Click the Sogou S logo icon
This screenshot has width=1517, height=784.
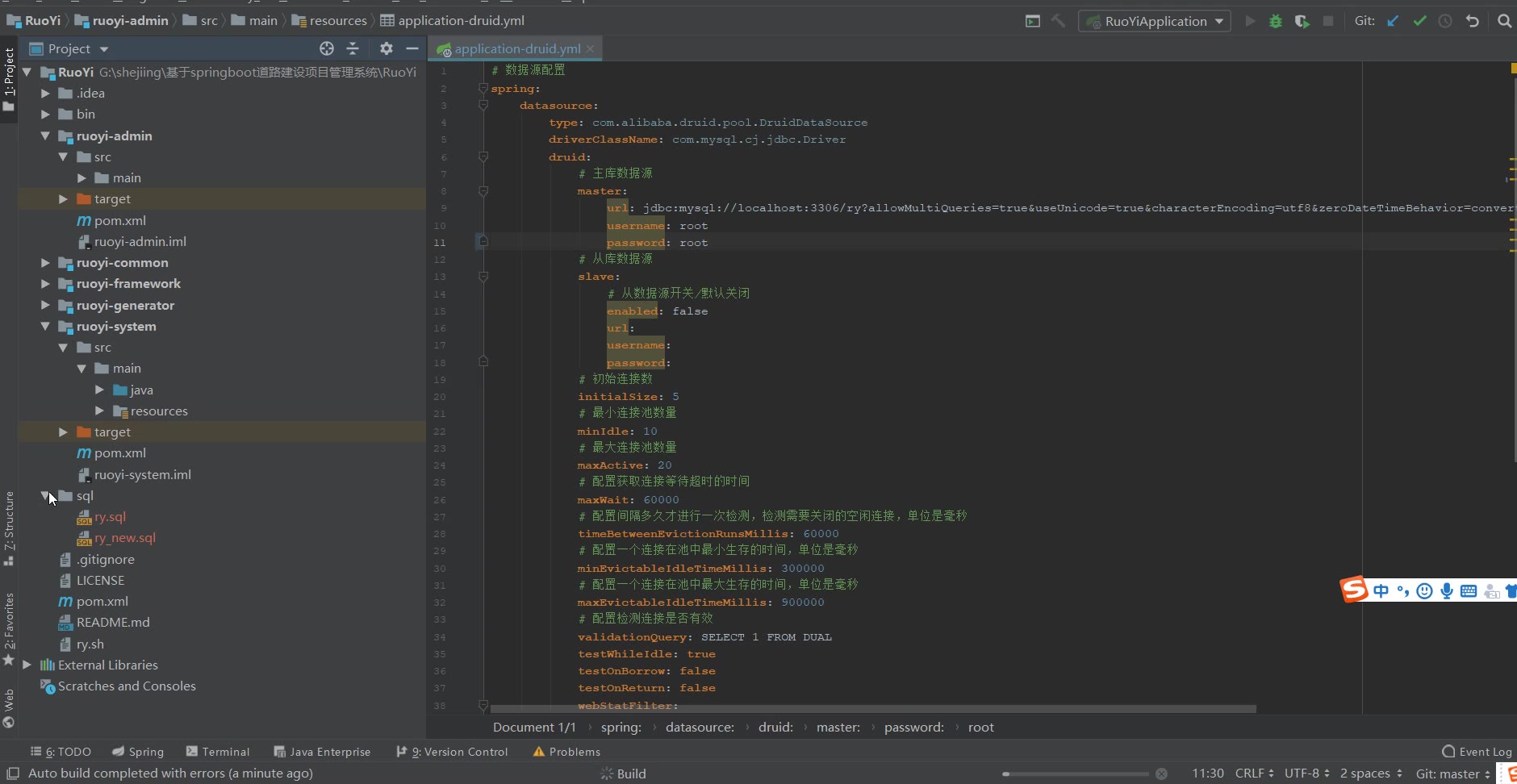[x=1354, y=590]
